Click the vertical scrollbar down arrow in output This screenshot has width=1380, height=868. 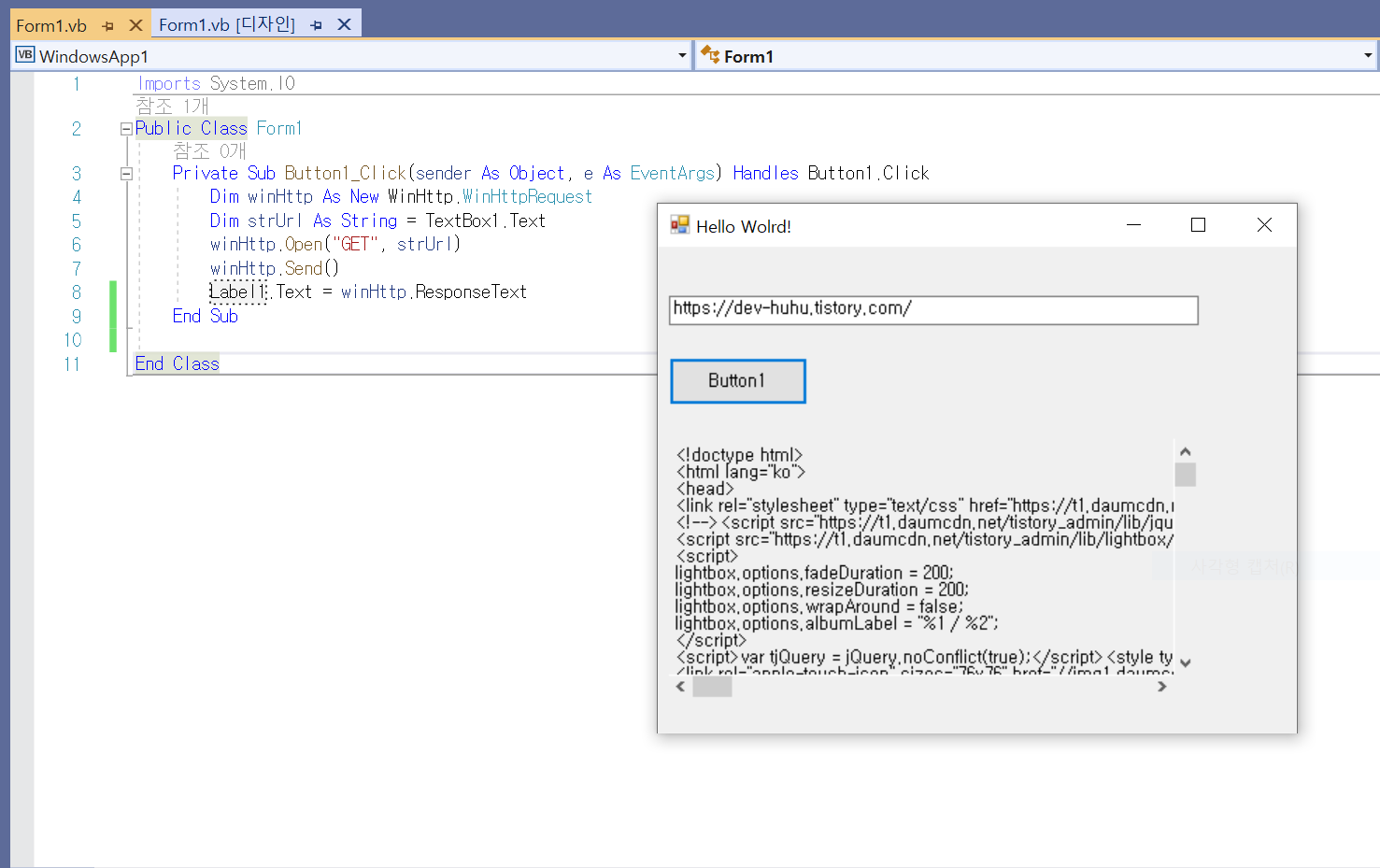click(1185, 662)
